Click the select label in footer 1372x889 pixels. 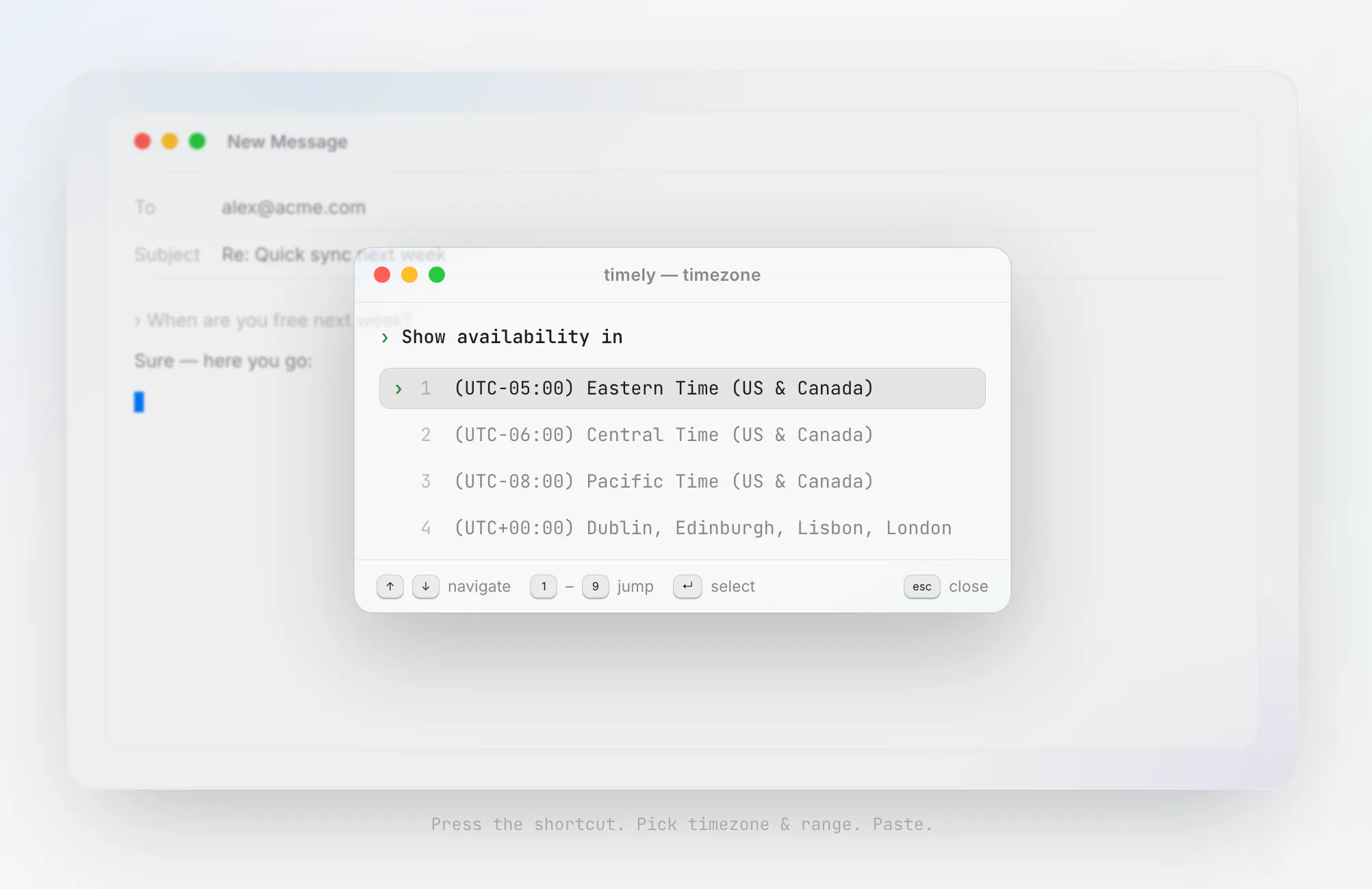733,586
